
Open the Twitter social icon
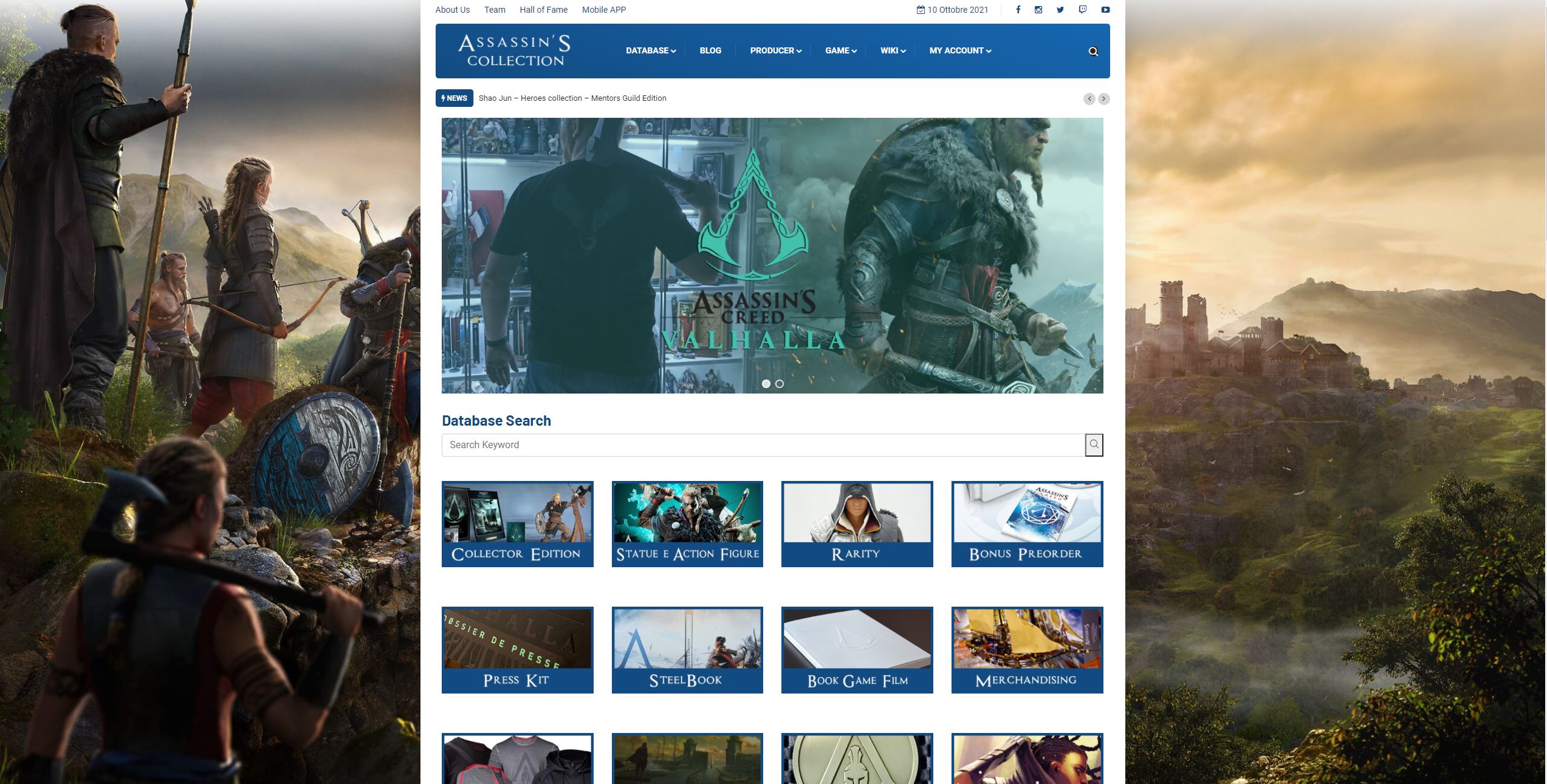coord(1060,10)
